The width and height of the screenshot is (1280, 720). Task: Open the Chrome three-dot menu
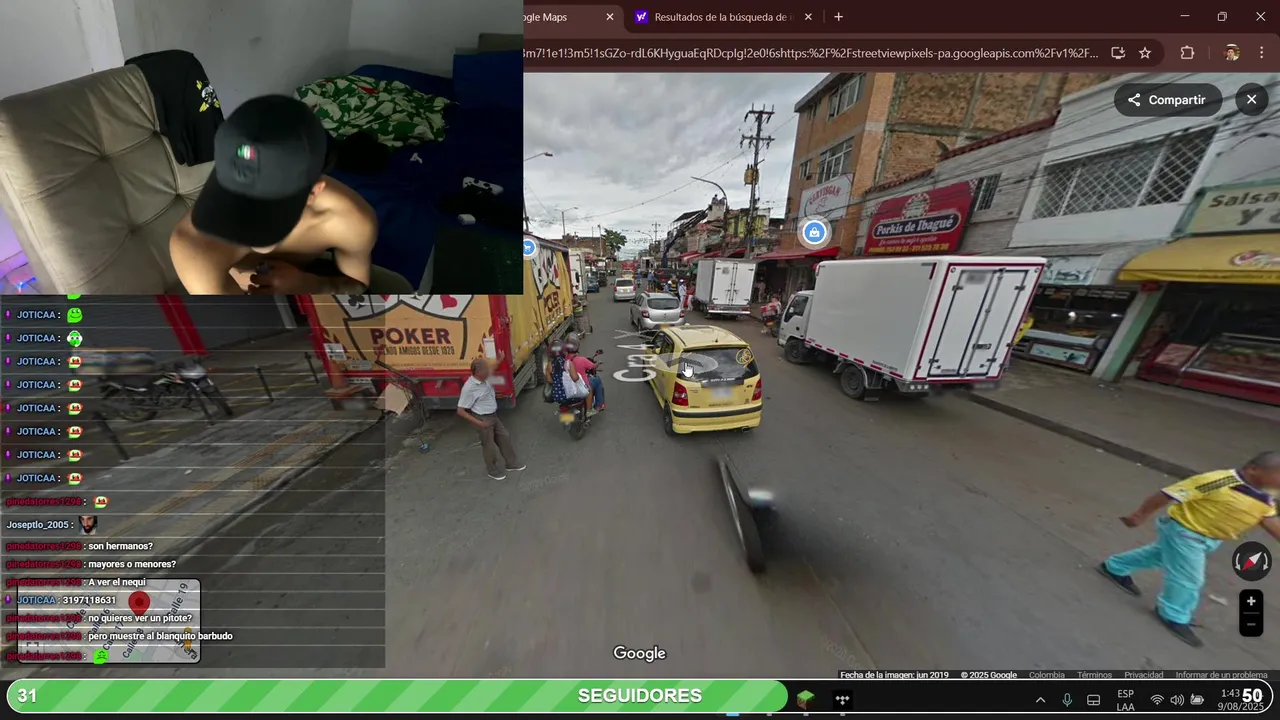(x=1261, y=53)
